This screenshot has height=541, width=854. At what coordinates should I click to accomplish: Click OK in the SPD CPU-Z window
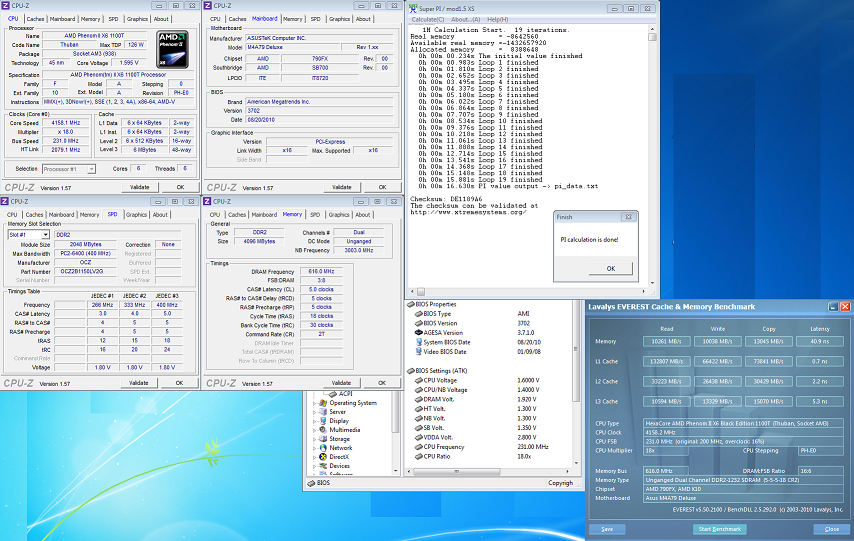coord(179,384)
